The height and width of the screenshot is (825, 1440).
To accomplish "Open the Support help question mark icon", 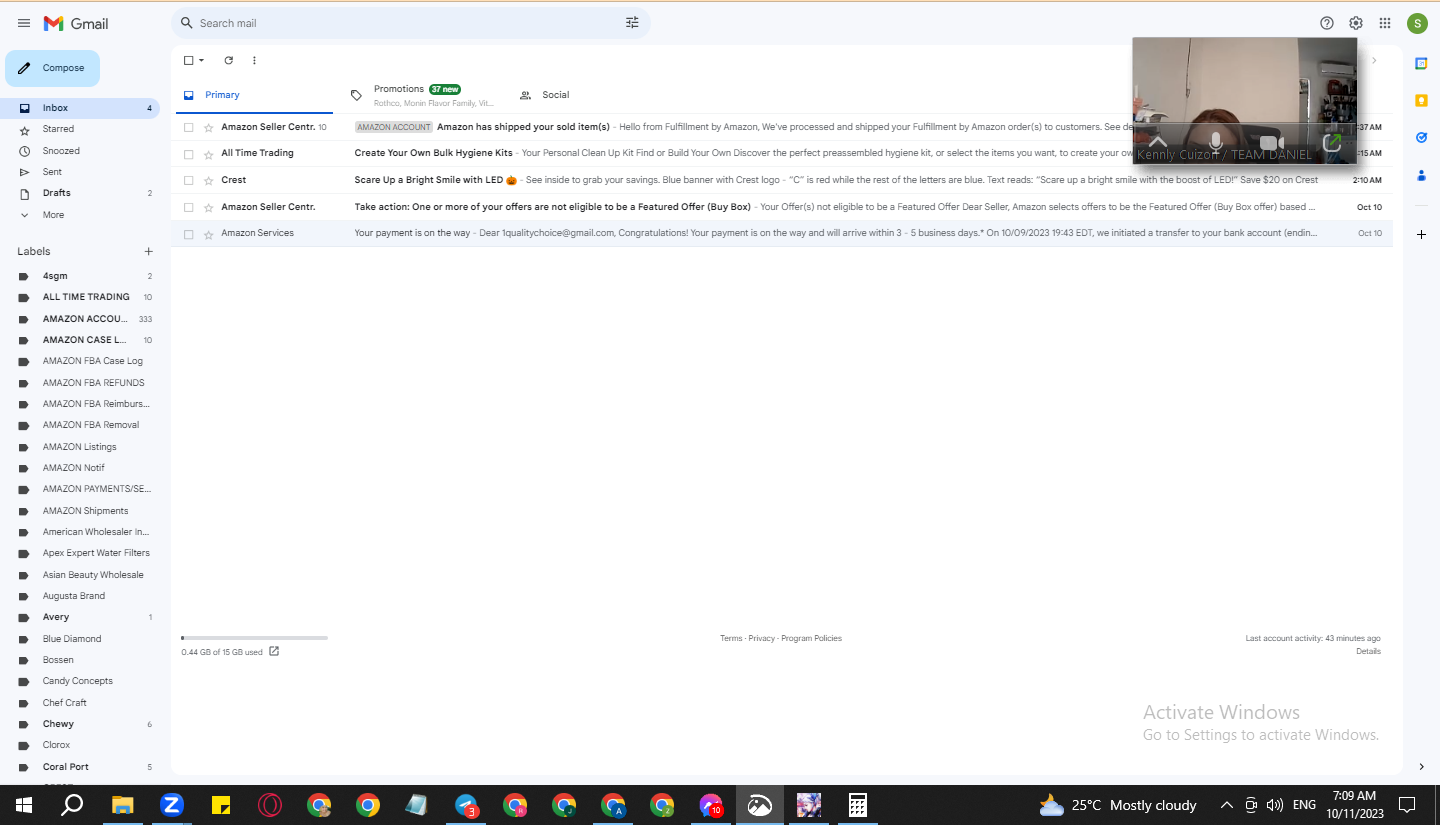I will point(1327,23).
